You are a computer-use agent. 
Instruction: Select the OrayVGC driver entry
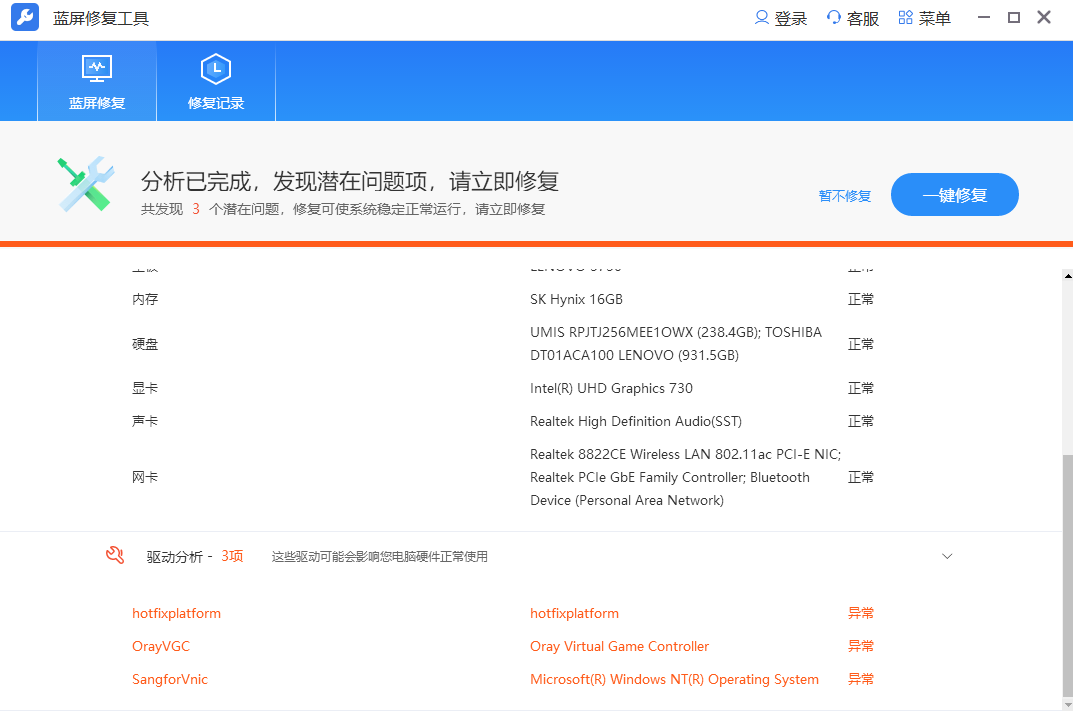click(x=161, y=646)
